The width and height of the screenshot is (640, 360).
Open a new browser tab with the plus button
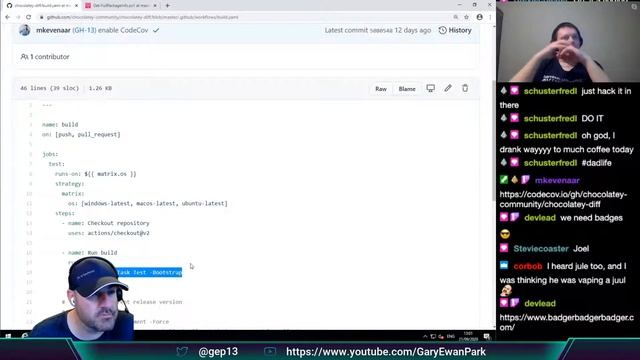pyautogui.click(x=167, y=6)
